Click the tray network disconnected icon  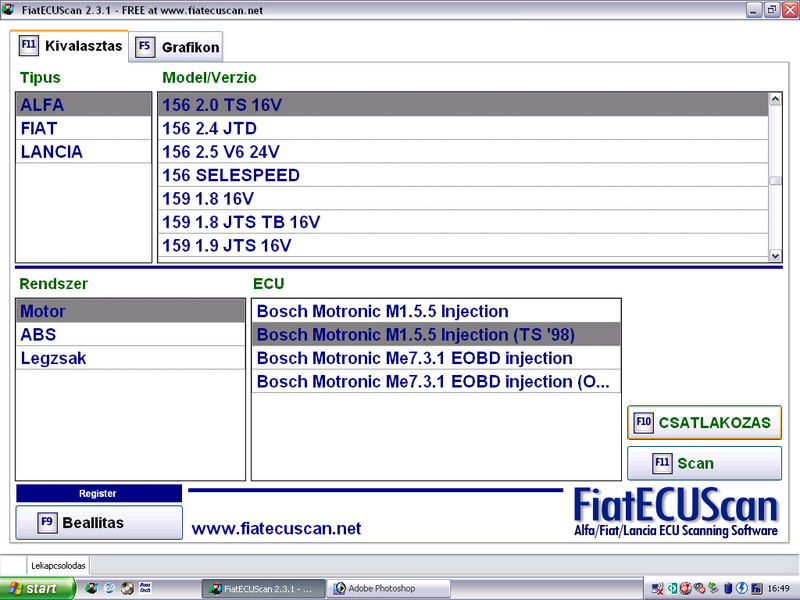click(657, 589)
